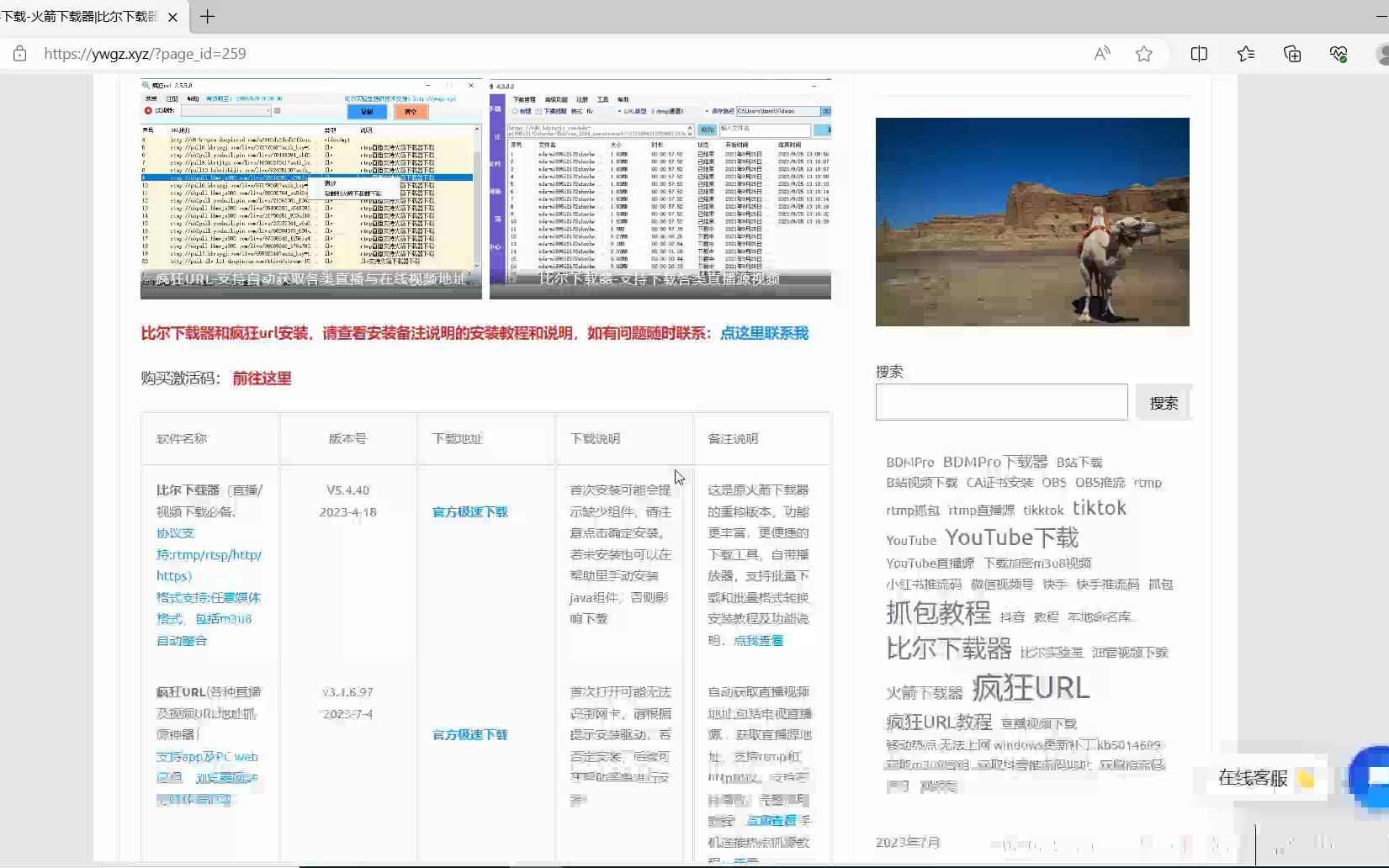Viewport: 1389px width, 868px height.
Task: Select the rtmp直播源 tag
Action: click(982, 511)
